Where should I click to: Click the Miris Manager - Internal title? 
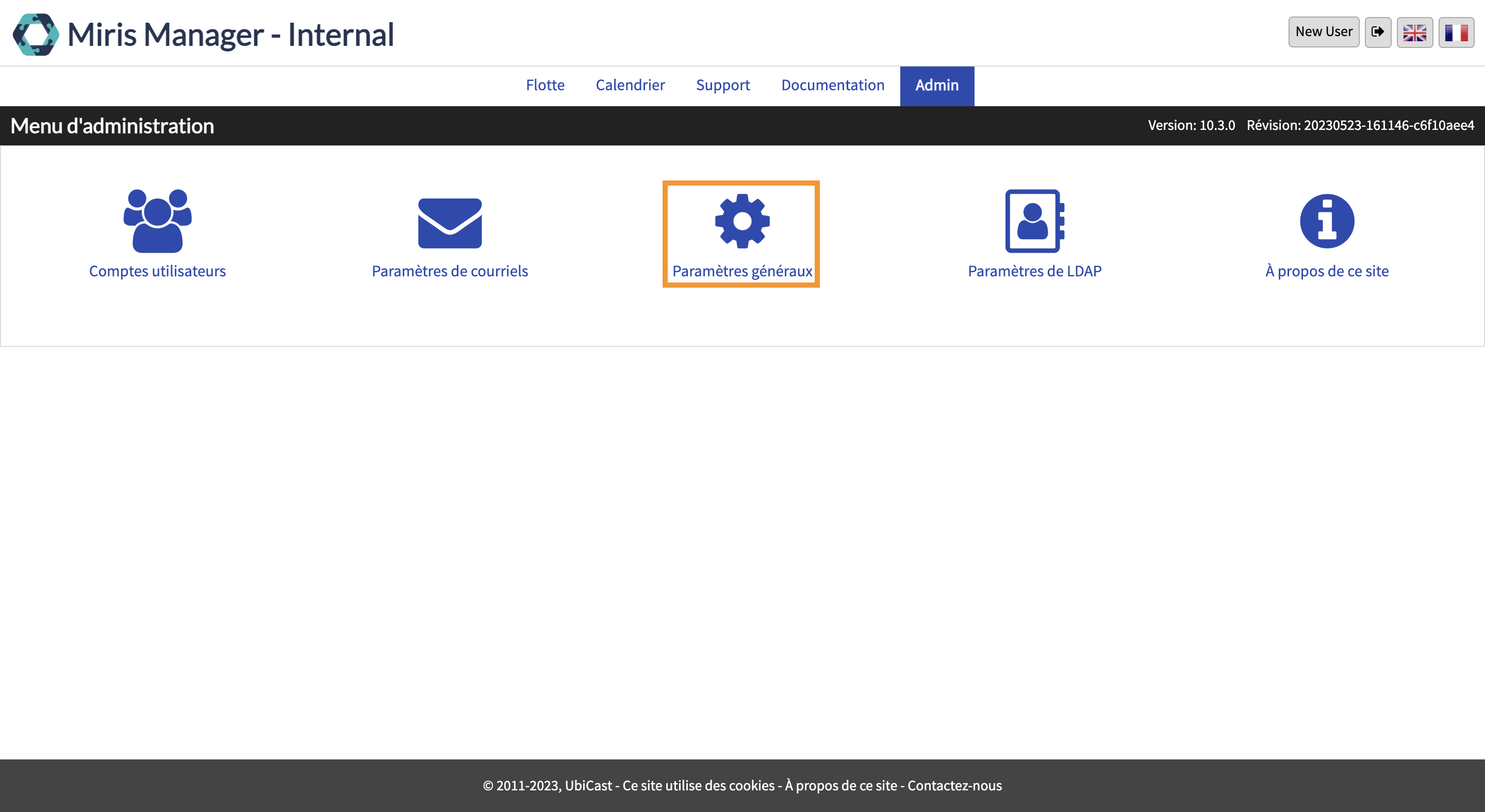click(x=230, y=35)
